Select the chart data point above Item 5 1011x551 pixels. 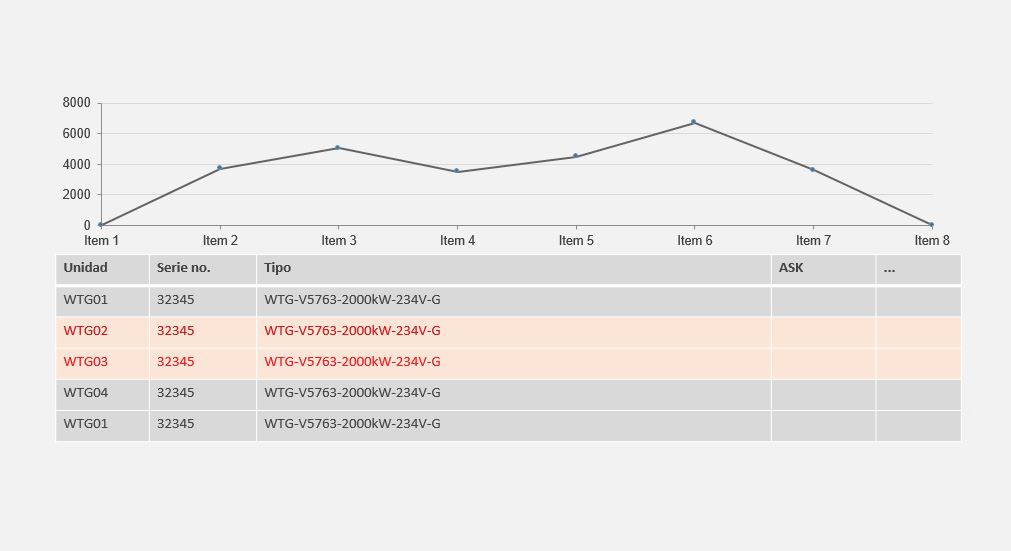(x=575, y=156)
